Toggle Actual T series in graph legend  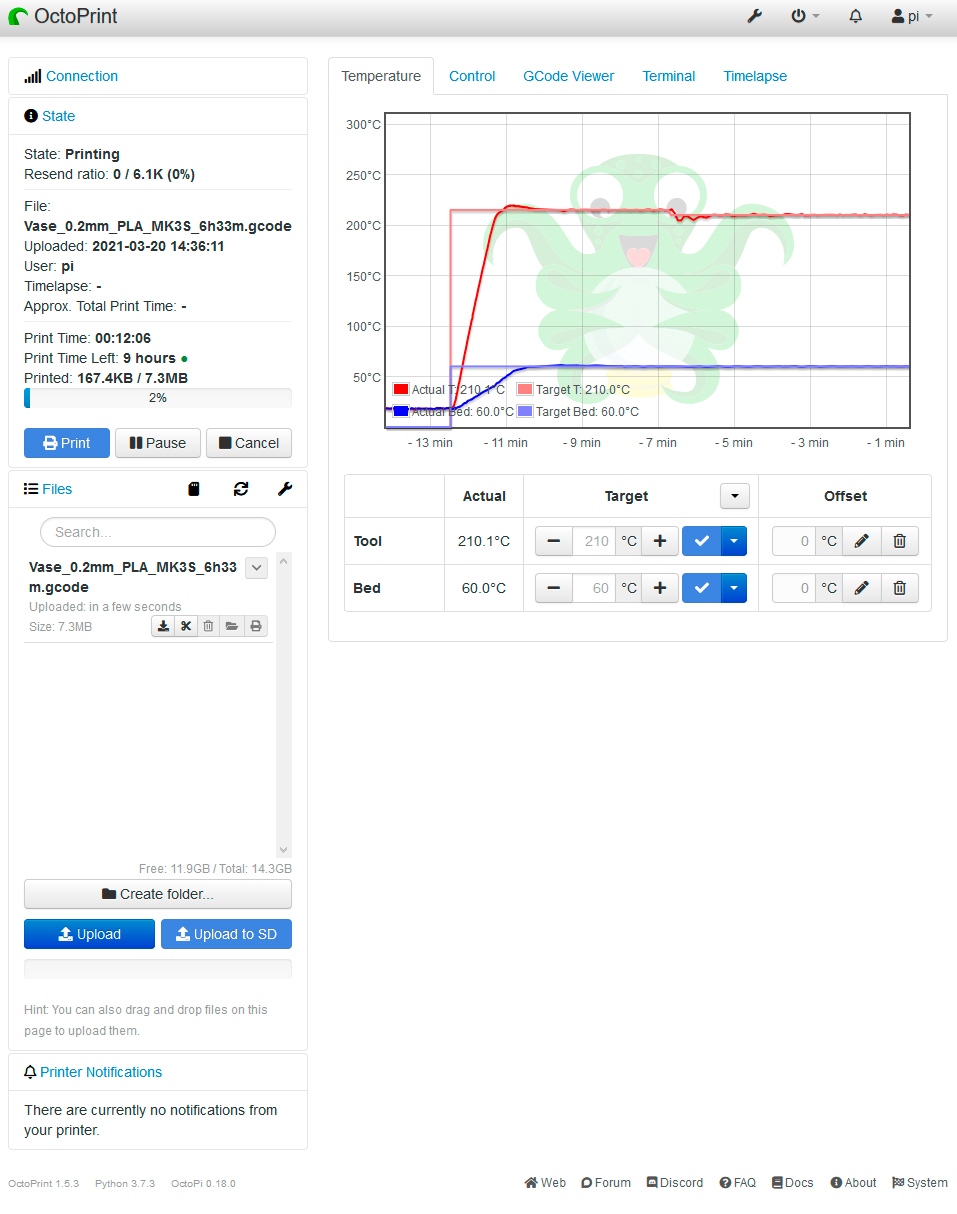(401, 390)
